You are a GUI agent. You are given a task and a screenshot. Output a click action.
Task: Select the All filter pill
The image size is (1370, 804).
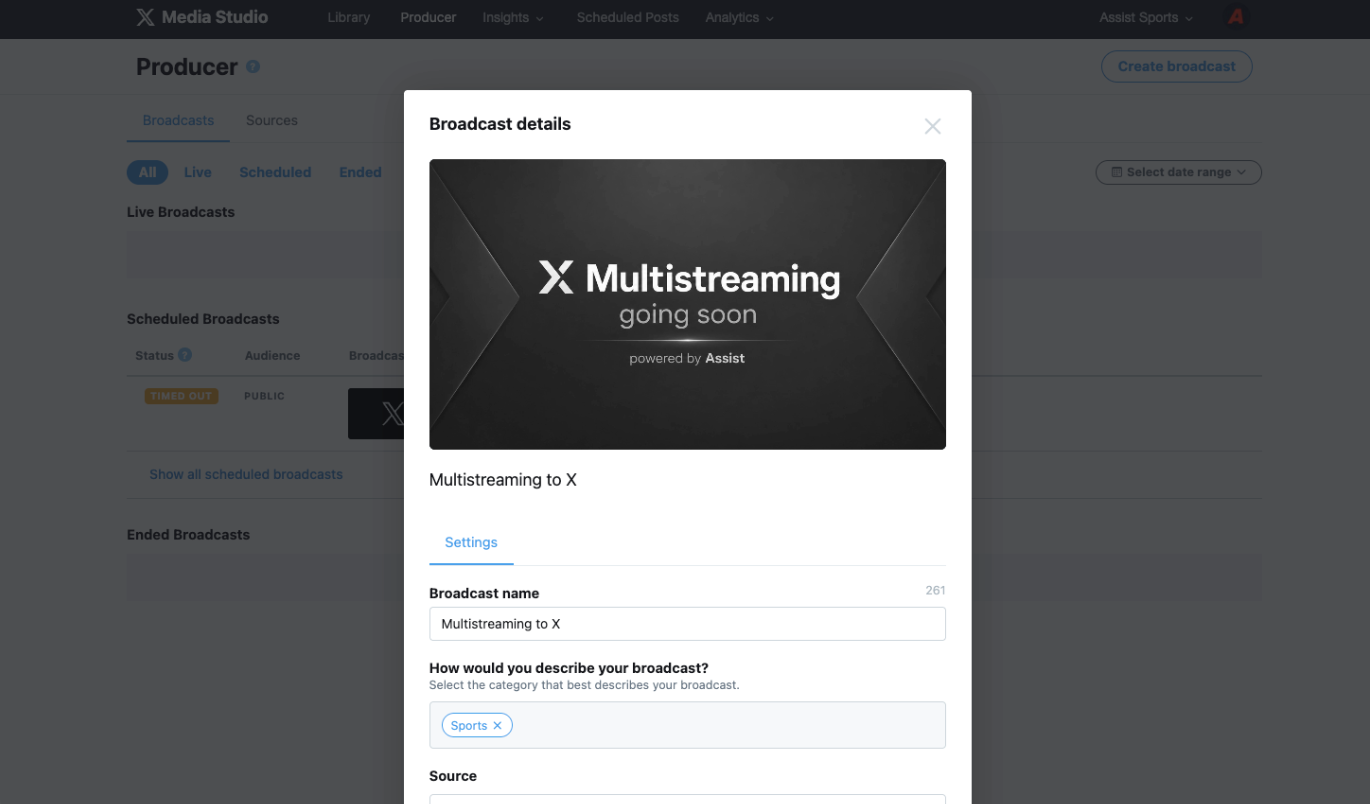click(147, 172)
